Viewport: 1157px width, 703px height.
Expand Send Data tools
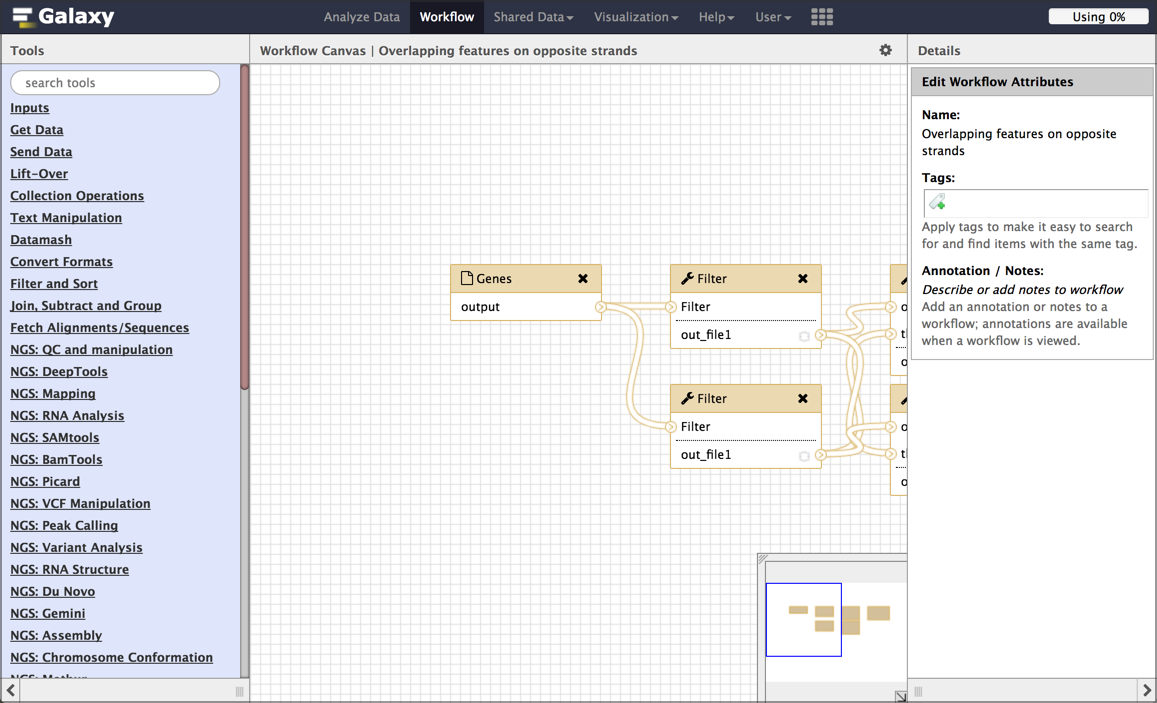point(41,152)
